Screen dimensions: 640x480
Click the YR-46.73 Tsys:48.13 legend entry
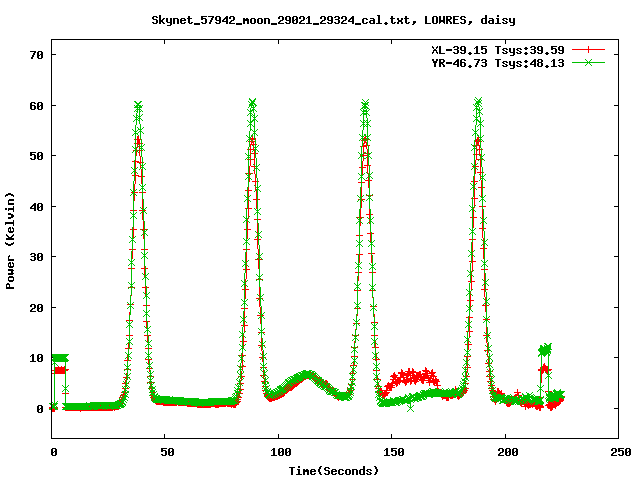[498, 63]
